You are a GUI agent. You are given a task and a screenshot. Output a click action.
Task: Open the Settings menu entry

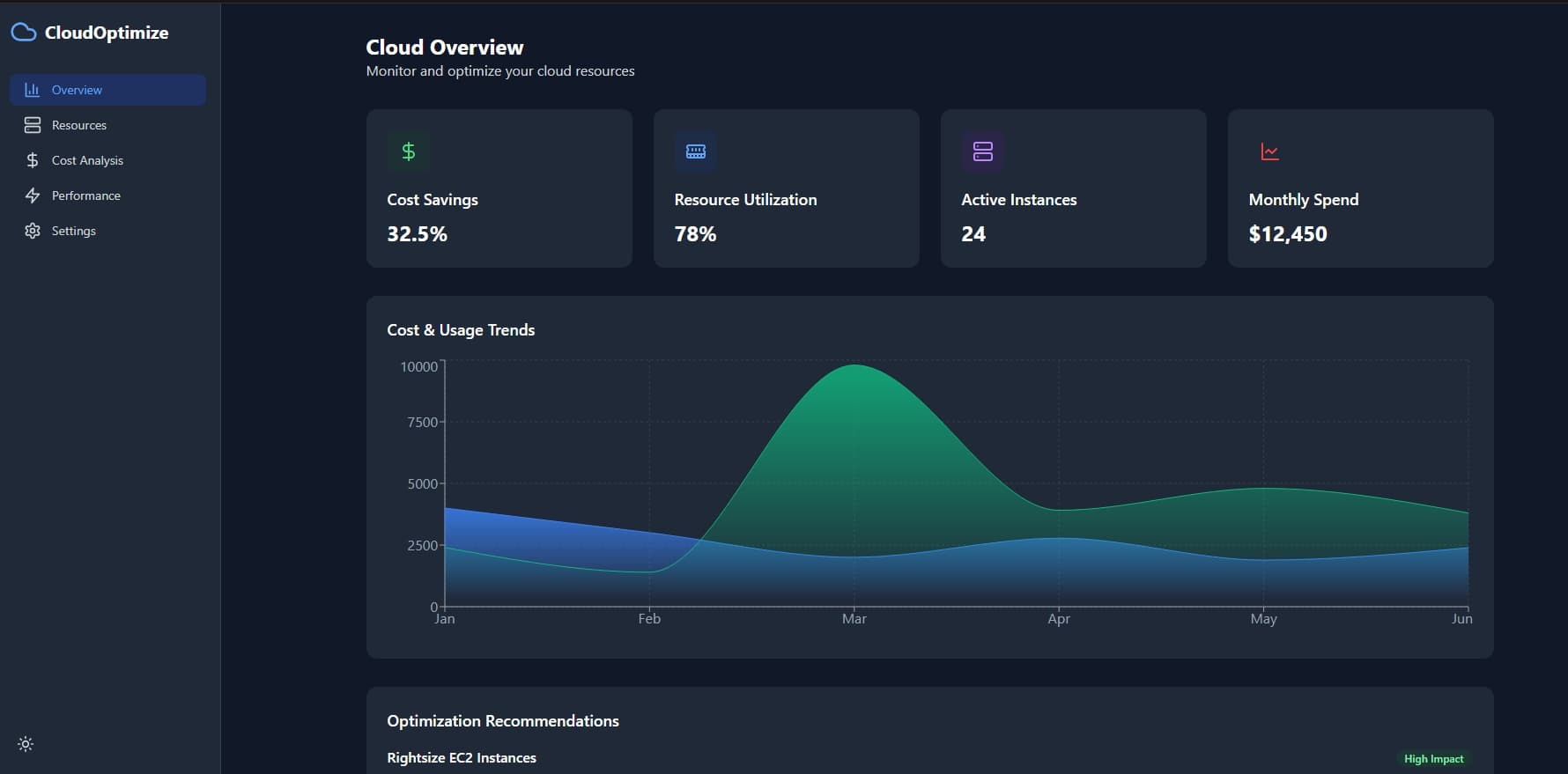pyautogui.click(x=107, y=231)
